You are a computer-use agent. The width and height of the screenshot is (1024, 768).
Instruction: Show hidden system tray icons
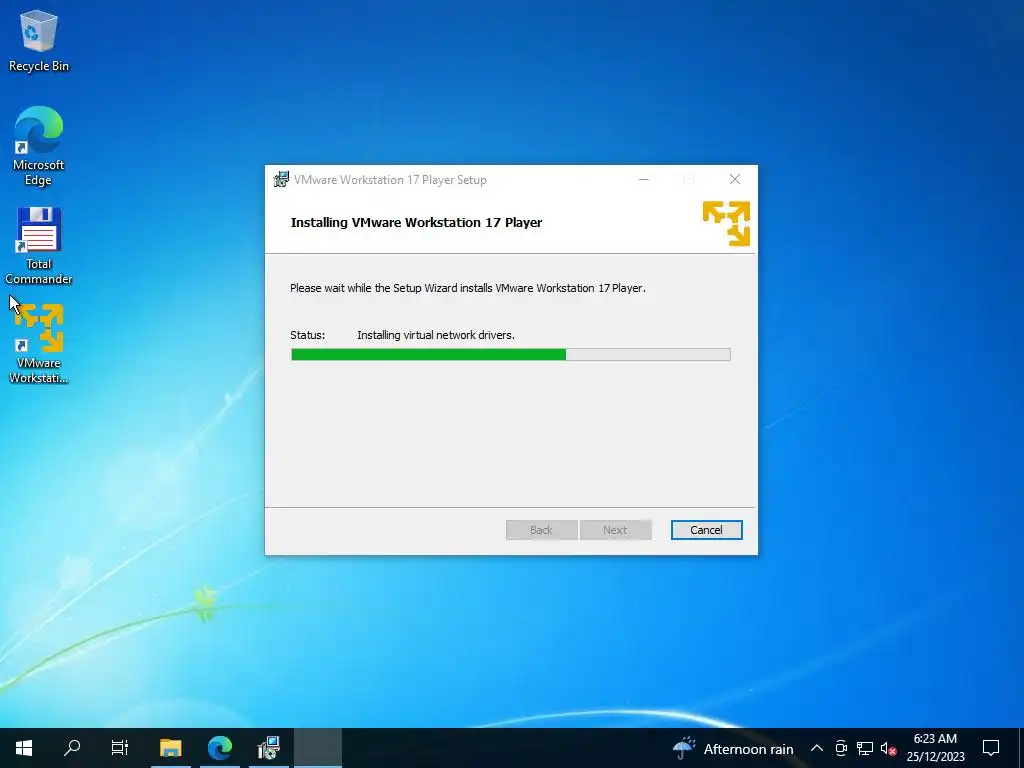point(816,748)
